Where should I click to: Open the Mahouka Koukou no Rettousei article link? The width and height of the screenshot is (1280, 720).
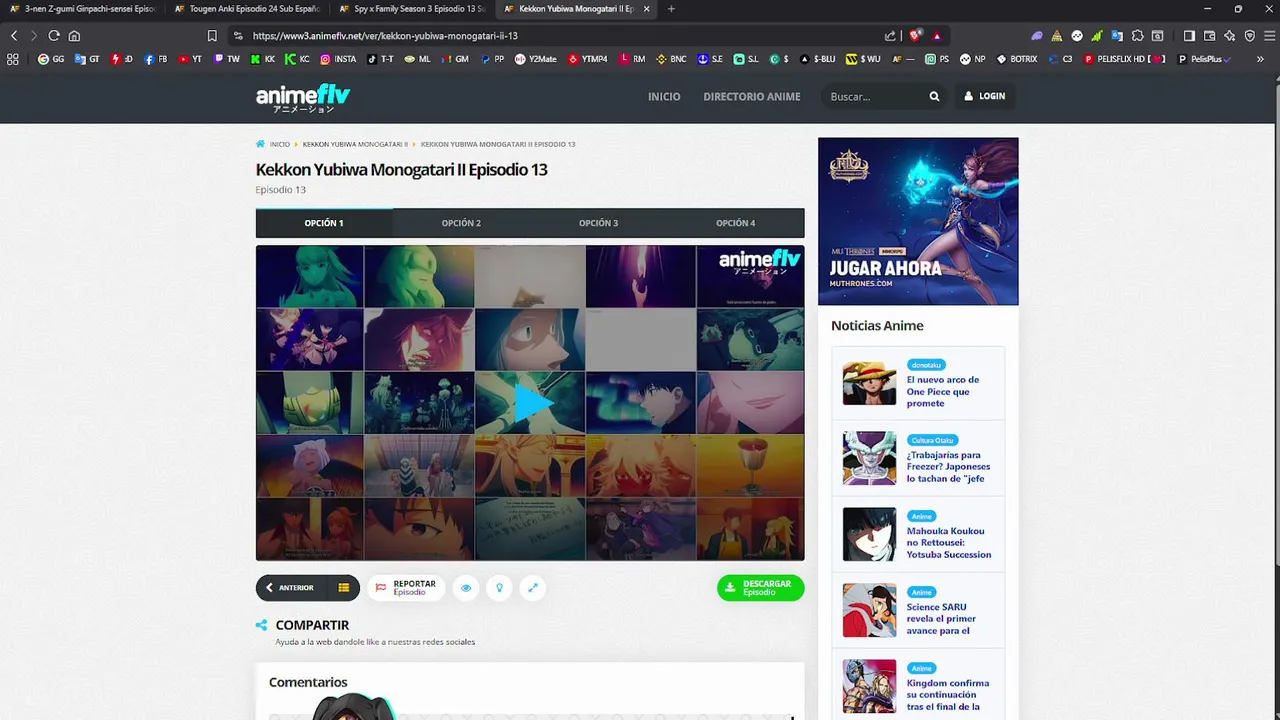pos(949,543)
